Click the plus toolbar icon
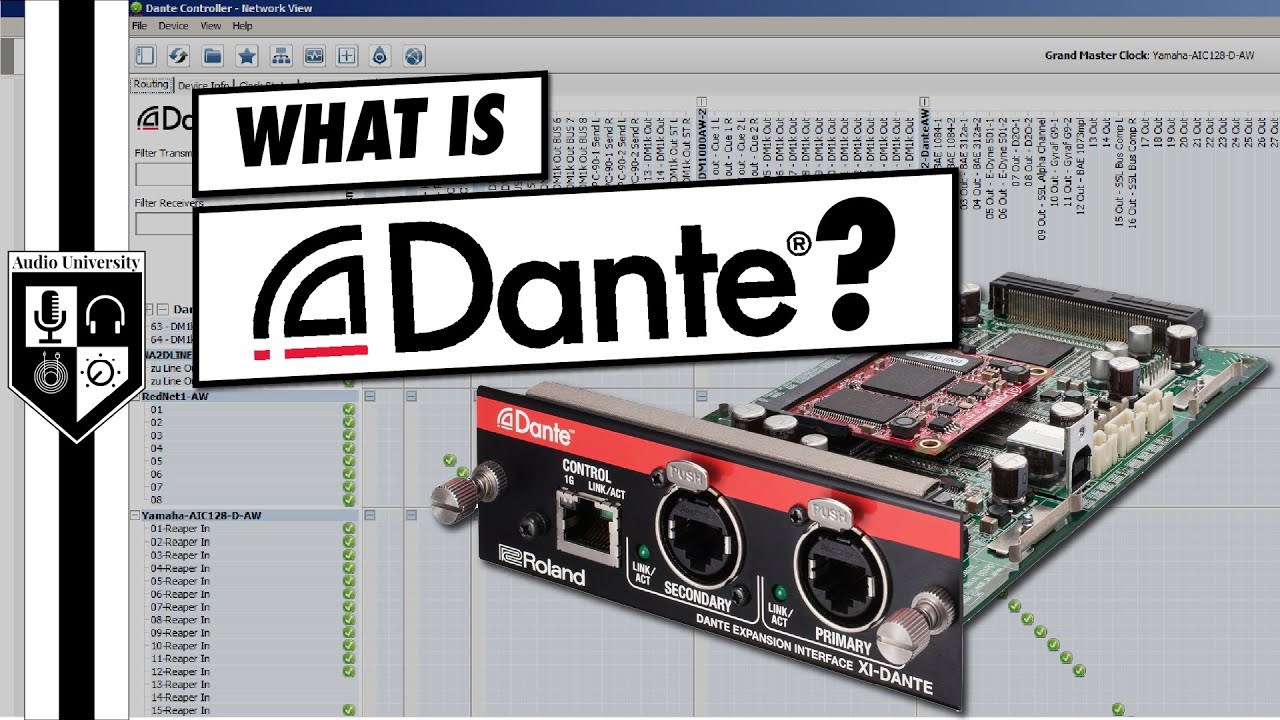The width and height of the screenshot is (1280, 720). pos(347,56)
